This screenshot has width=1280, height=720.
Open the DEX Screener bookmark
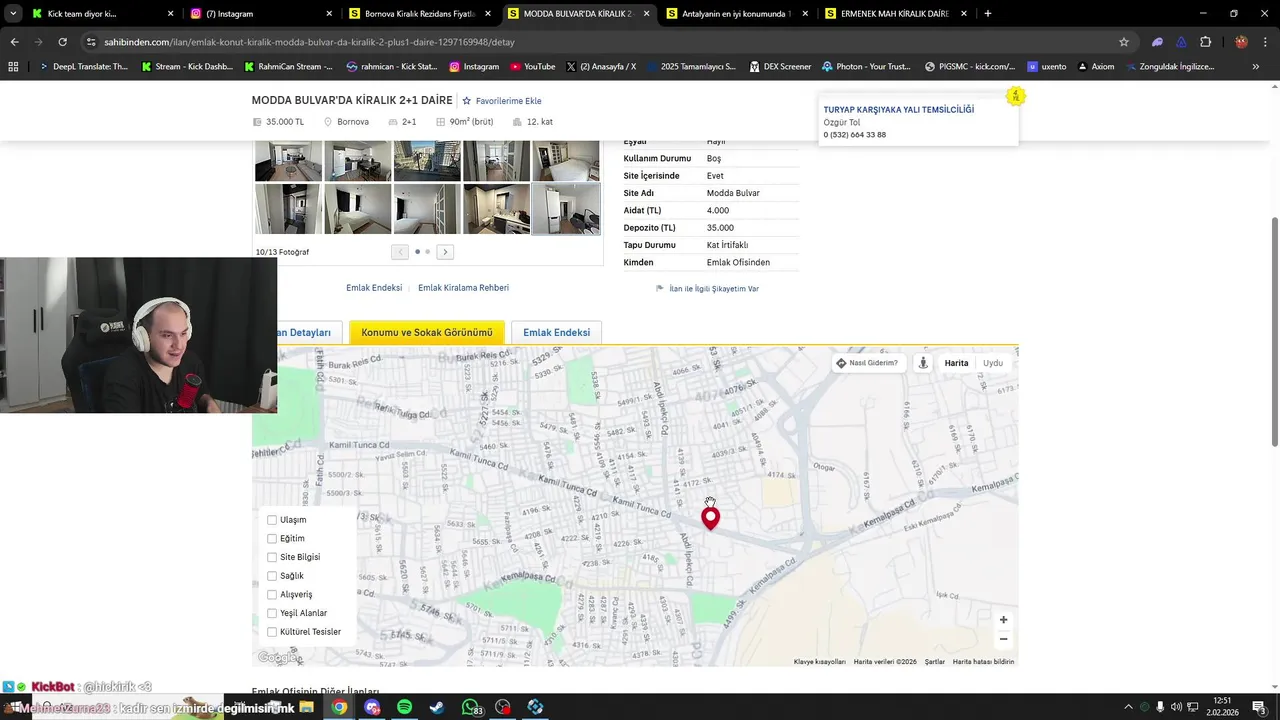tap(779, 67)
